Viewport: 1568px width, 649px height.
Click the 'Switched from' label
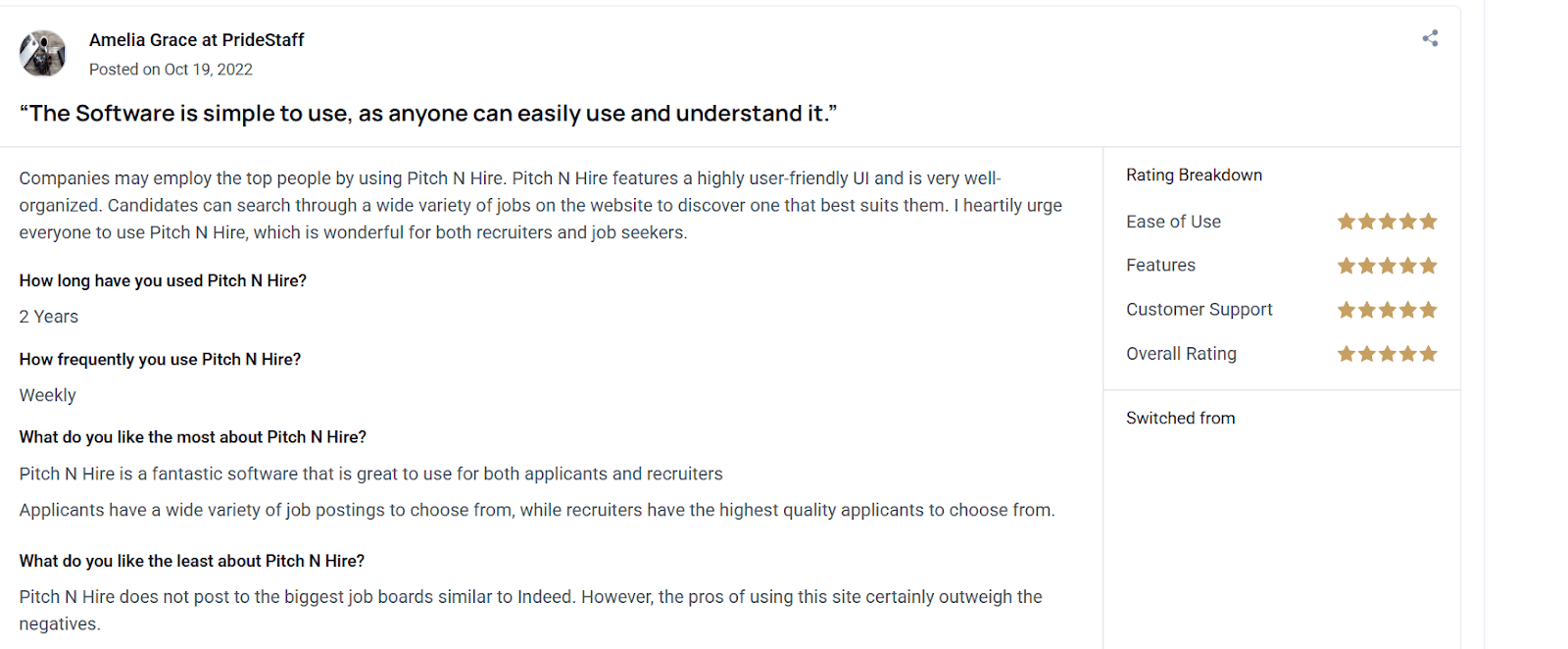(1180, 419)
